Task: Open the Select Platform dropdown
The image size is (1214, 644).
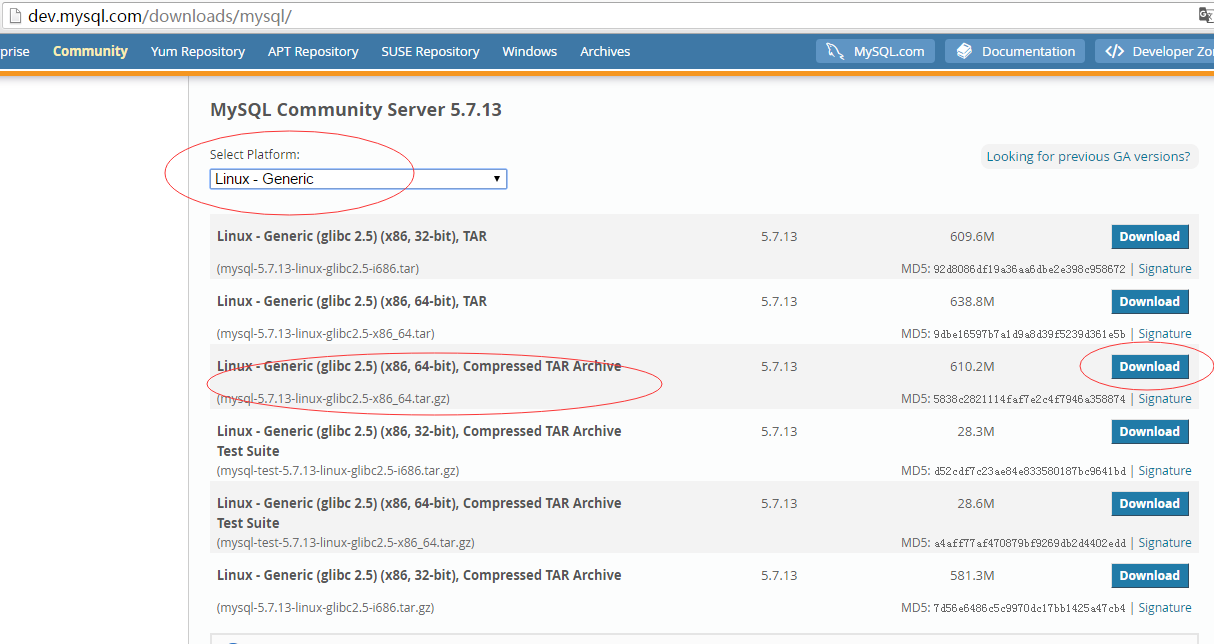Action: (x=358, y=179)
